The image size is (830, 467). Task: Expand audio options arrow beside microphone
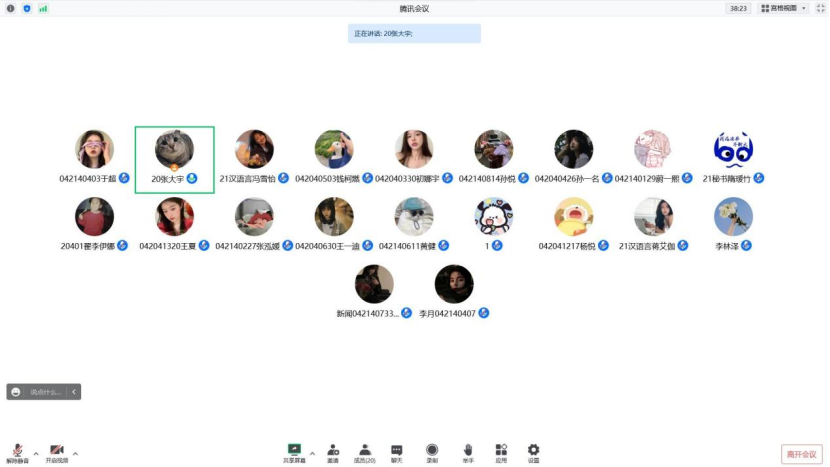[x=36, y=453]
